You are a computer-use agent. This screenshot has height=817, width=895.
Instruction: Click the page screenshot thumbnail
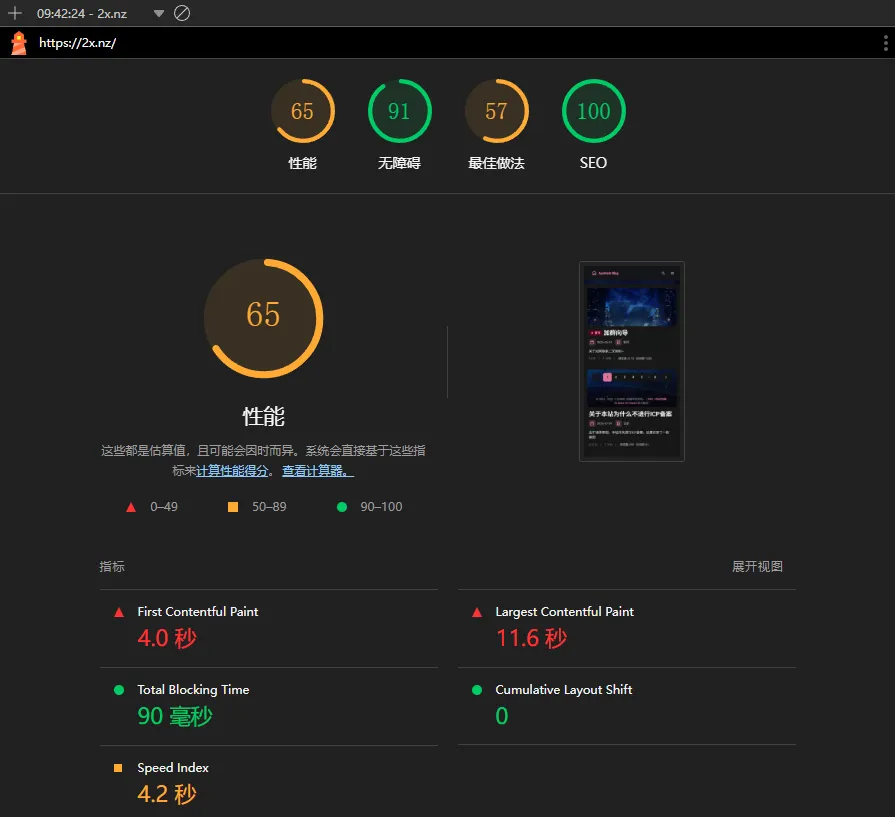click(x=631, y=361)
